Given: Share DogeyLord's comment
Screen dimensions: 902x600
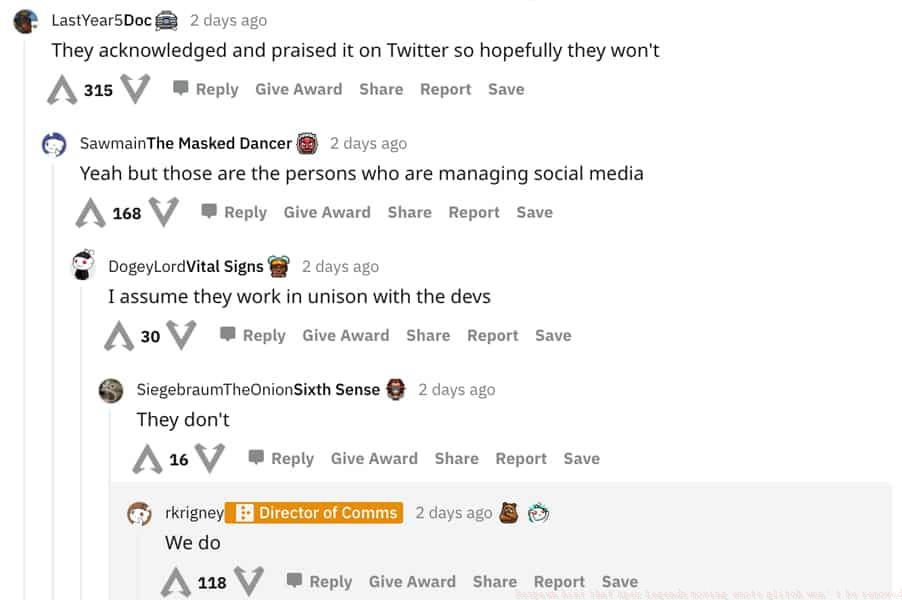Looking at the screenshot, I should pos(428,336).
